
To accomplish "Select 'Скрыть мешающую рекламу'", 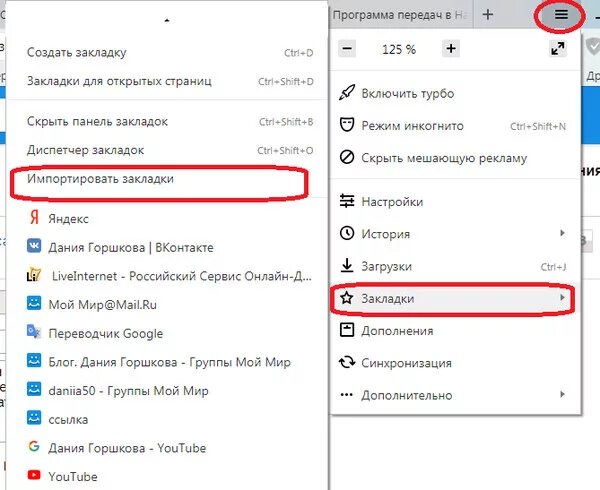I will (455, 158).
